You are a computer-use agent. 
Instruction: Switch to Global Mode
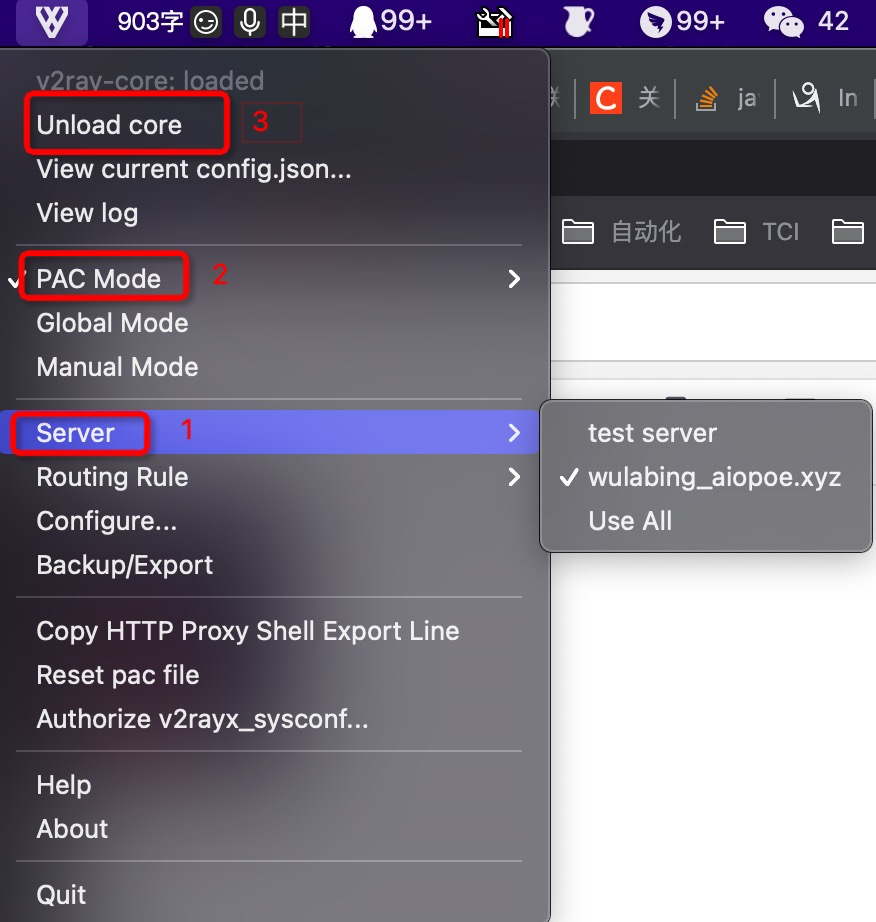click(269, 323)
